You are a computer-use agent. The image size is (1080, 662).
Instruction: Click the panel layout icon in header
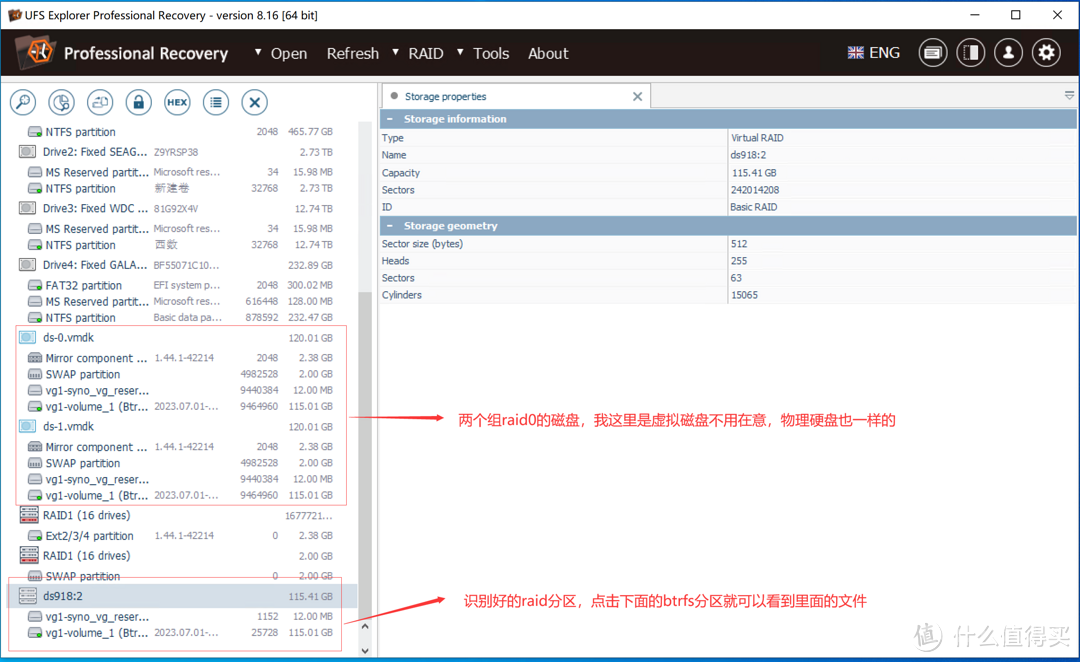(970, 53)
